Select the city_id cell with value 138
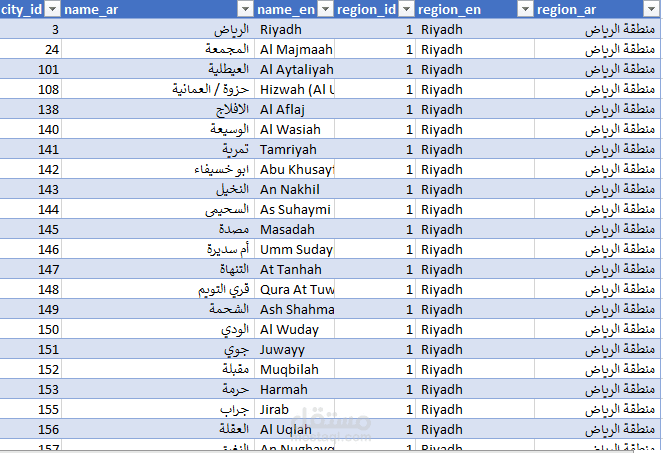 pyautogui.click(x=30, y=109)
